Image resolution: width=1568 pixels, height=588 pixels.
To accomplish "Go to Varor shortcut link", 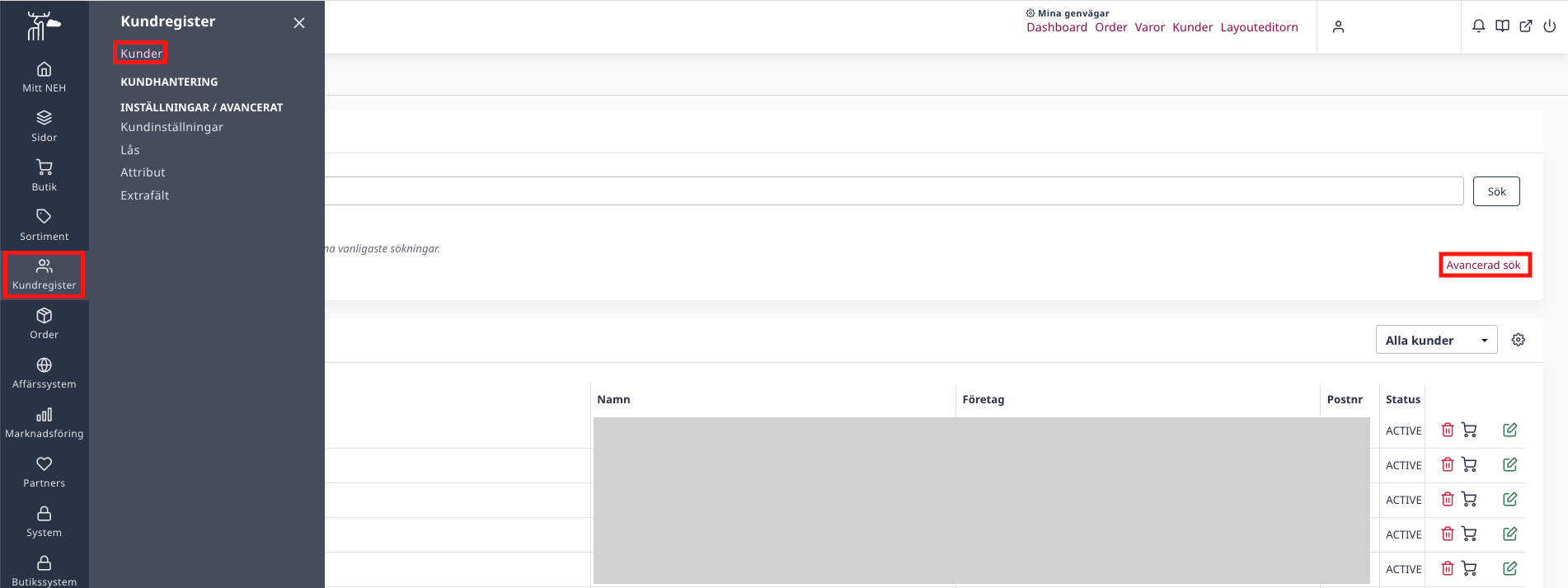I will pos(1150,27).
